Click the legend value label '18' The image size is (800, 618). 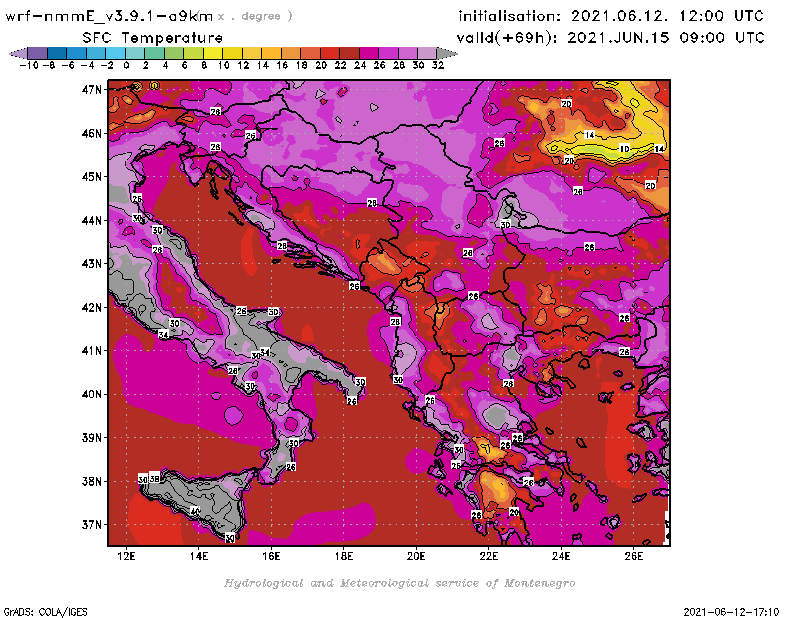pyautogui.click(x=302, y=65)
